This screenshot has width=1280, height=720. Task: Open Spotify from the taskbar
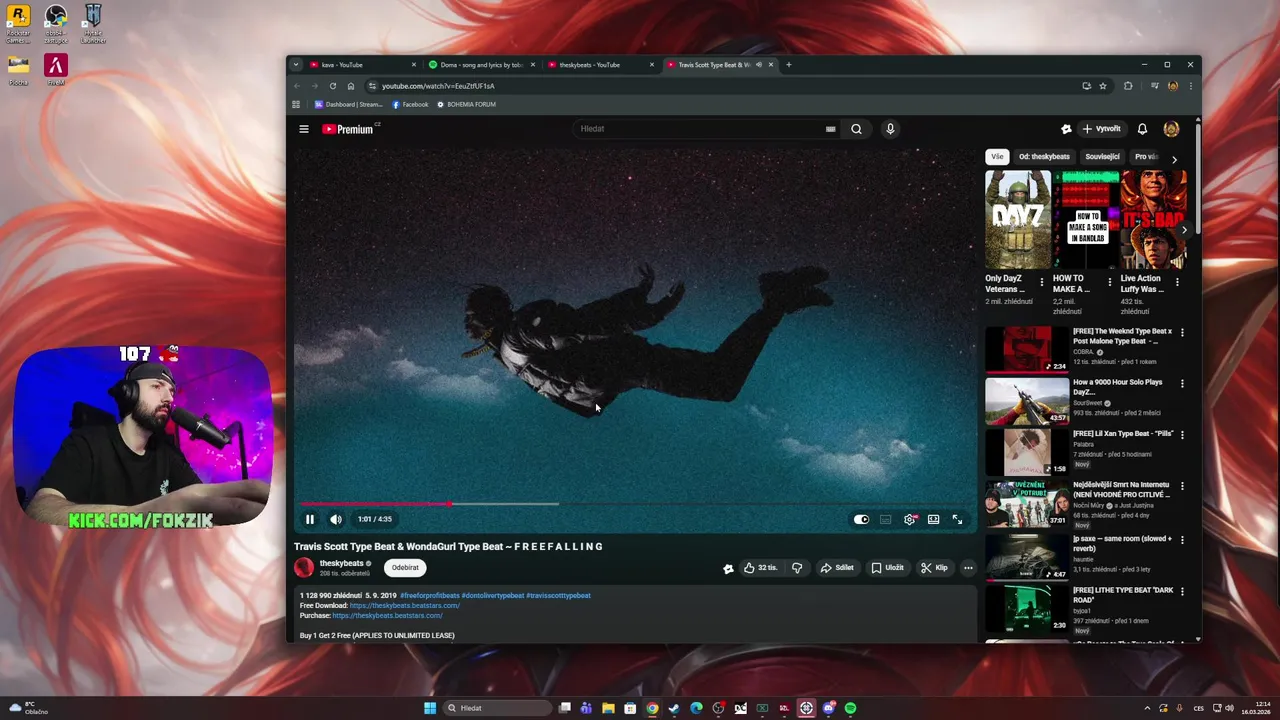click(850, 708)
